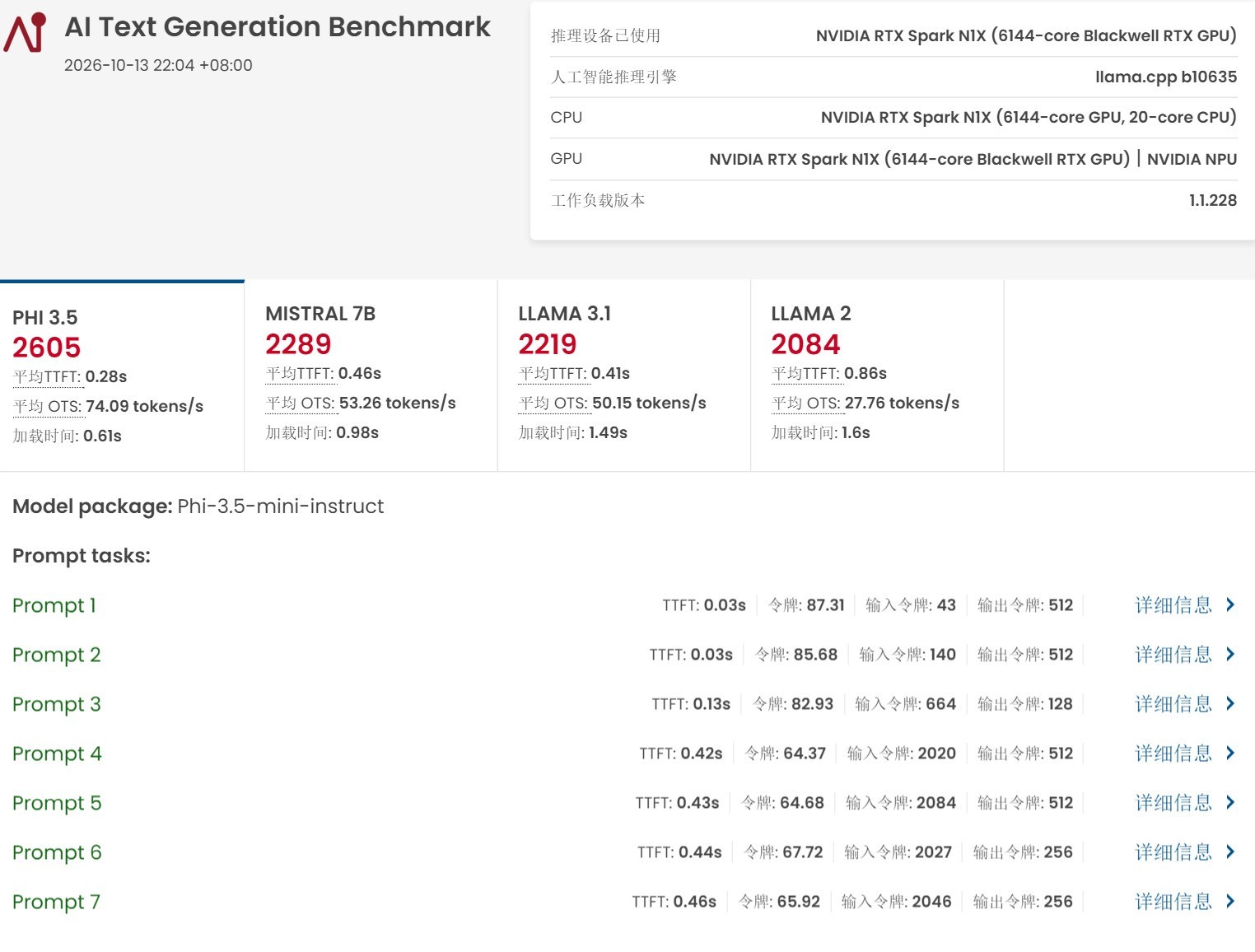The width and height of the screenshot is (1255, 952).
Task: Click the LLAMA 2 score 2084
Action: [x=805, y=344]
